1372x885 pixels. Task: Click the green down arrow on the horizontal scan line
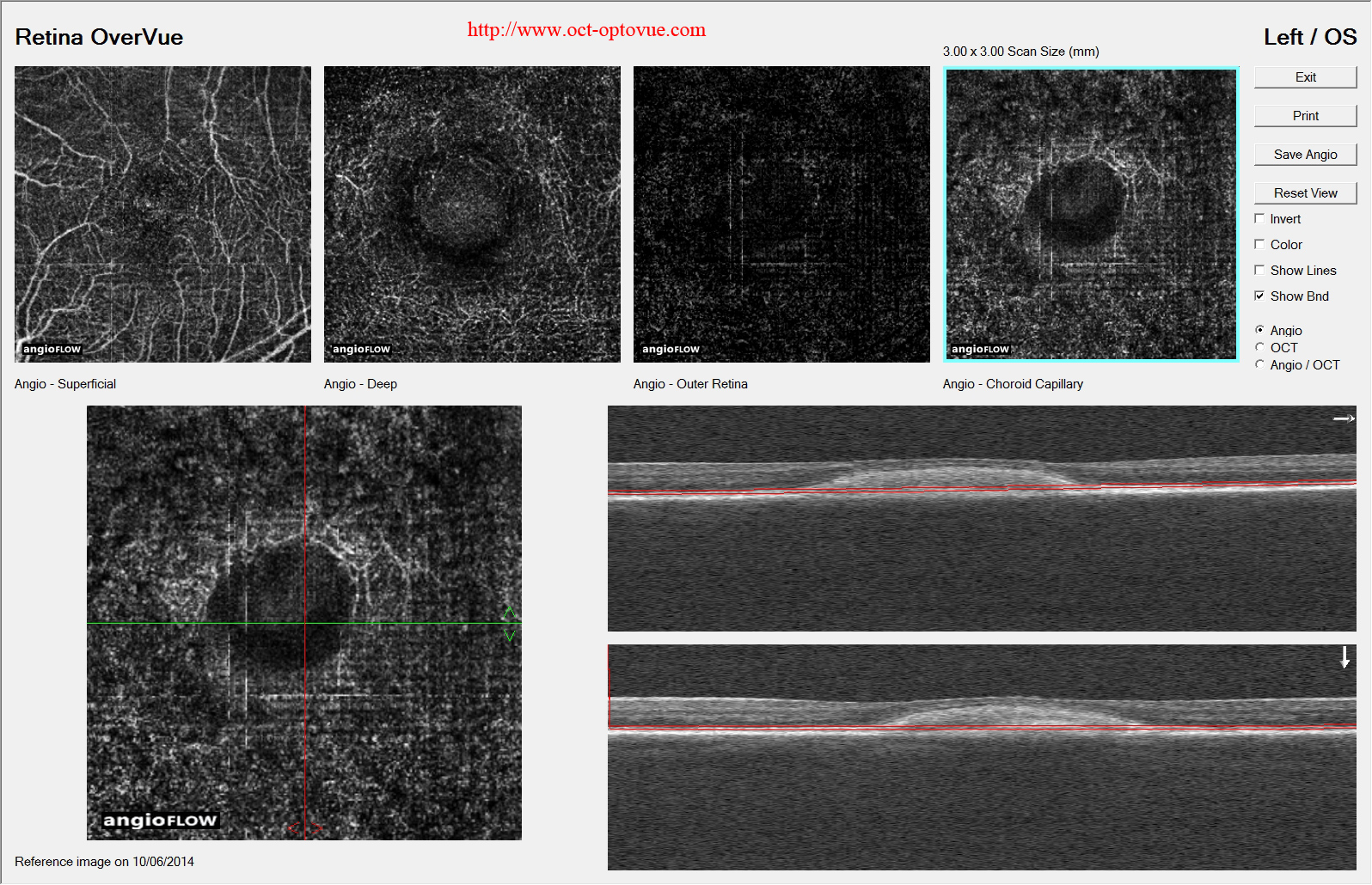tap(510, 636)
